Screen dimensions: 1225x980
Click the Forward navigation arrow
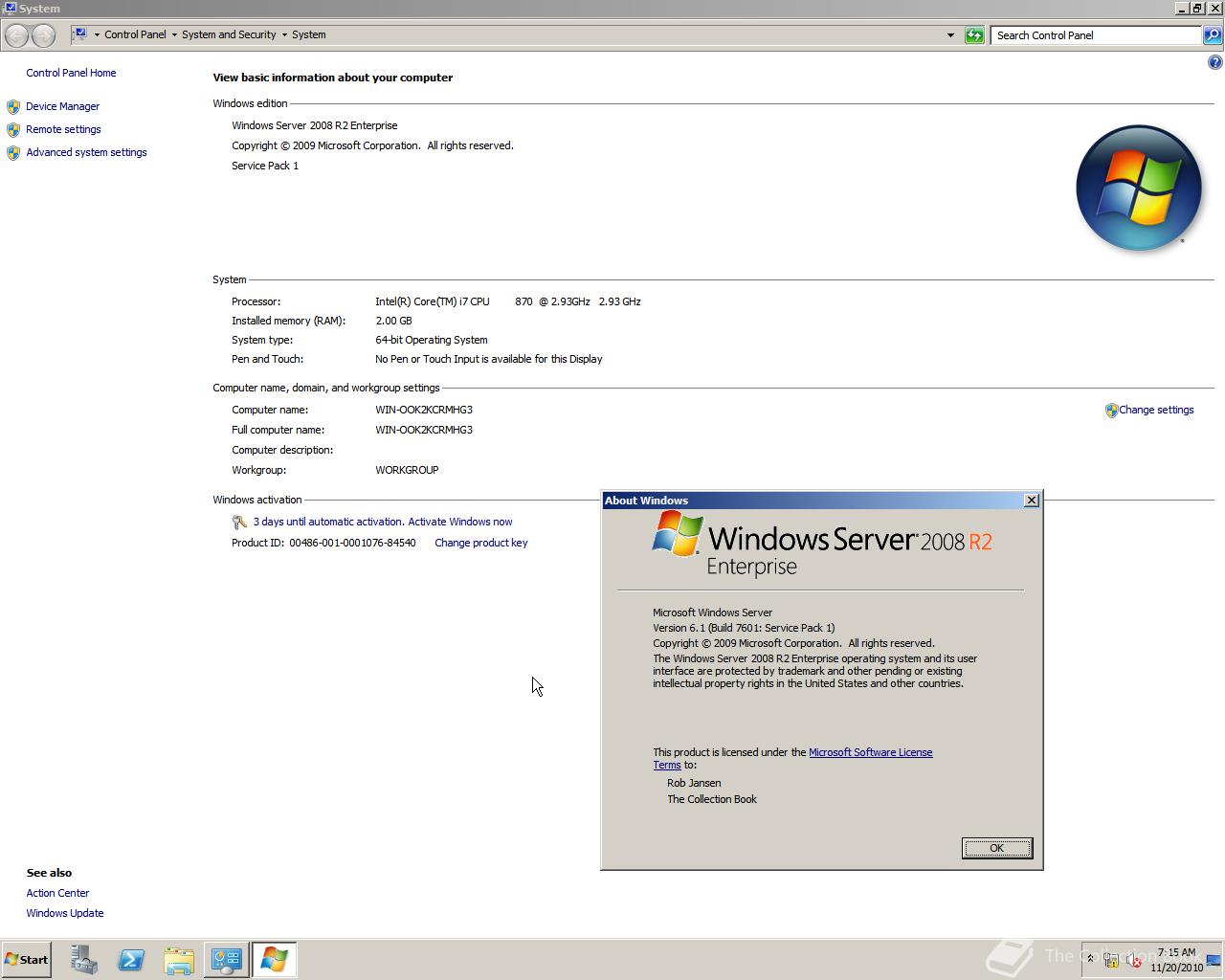pos(43,35)
